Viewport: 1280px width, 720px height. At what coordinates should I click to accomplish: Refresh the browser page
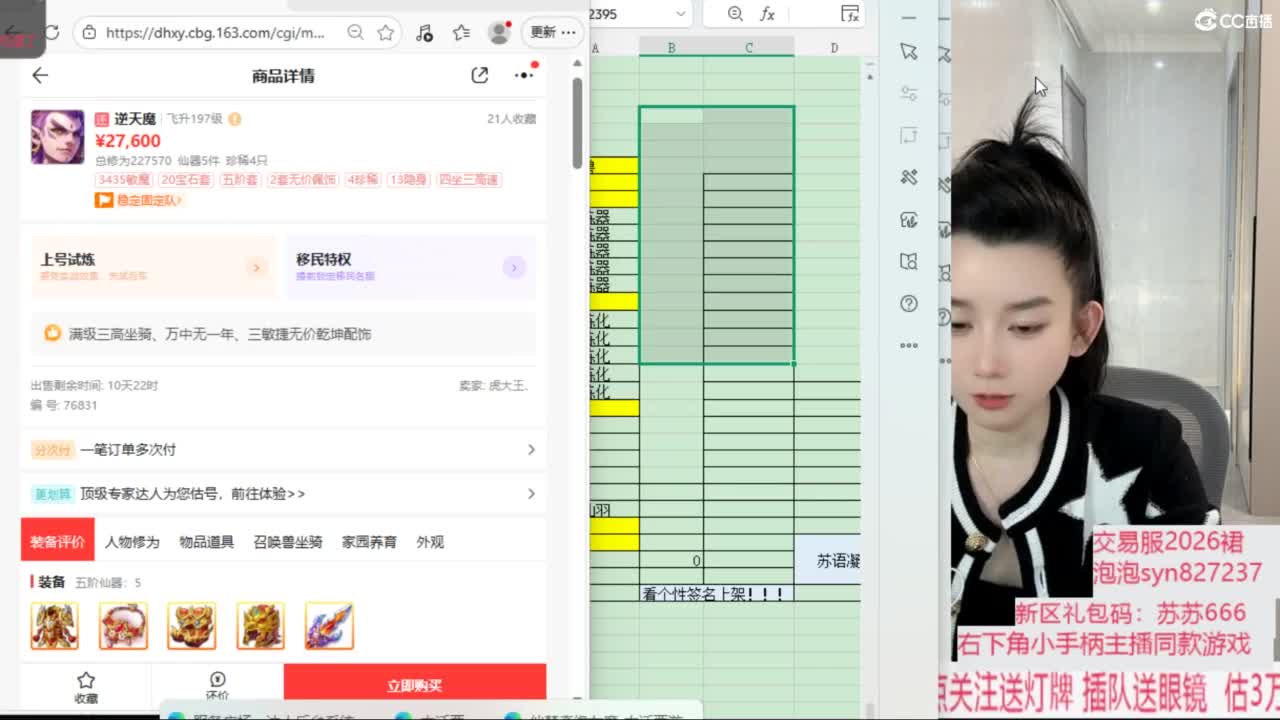(52, 32)
